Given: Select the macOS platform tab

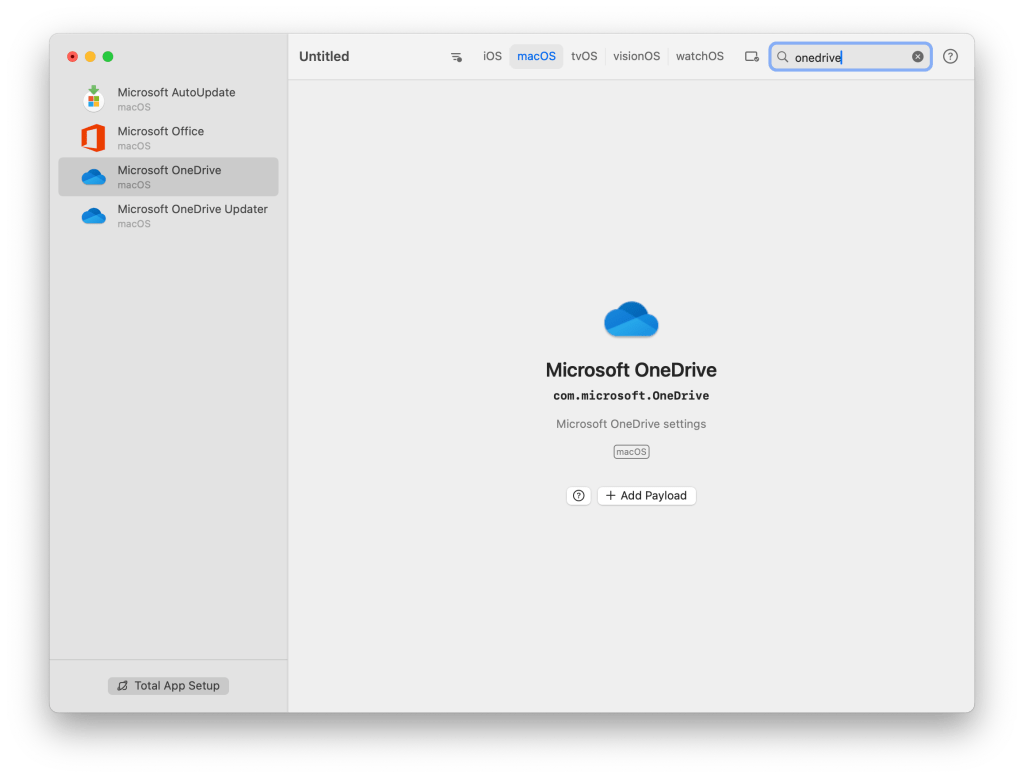Looking at the screenshot, I should pos(536,57).
